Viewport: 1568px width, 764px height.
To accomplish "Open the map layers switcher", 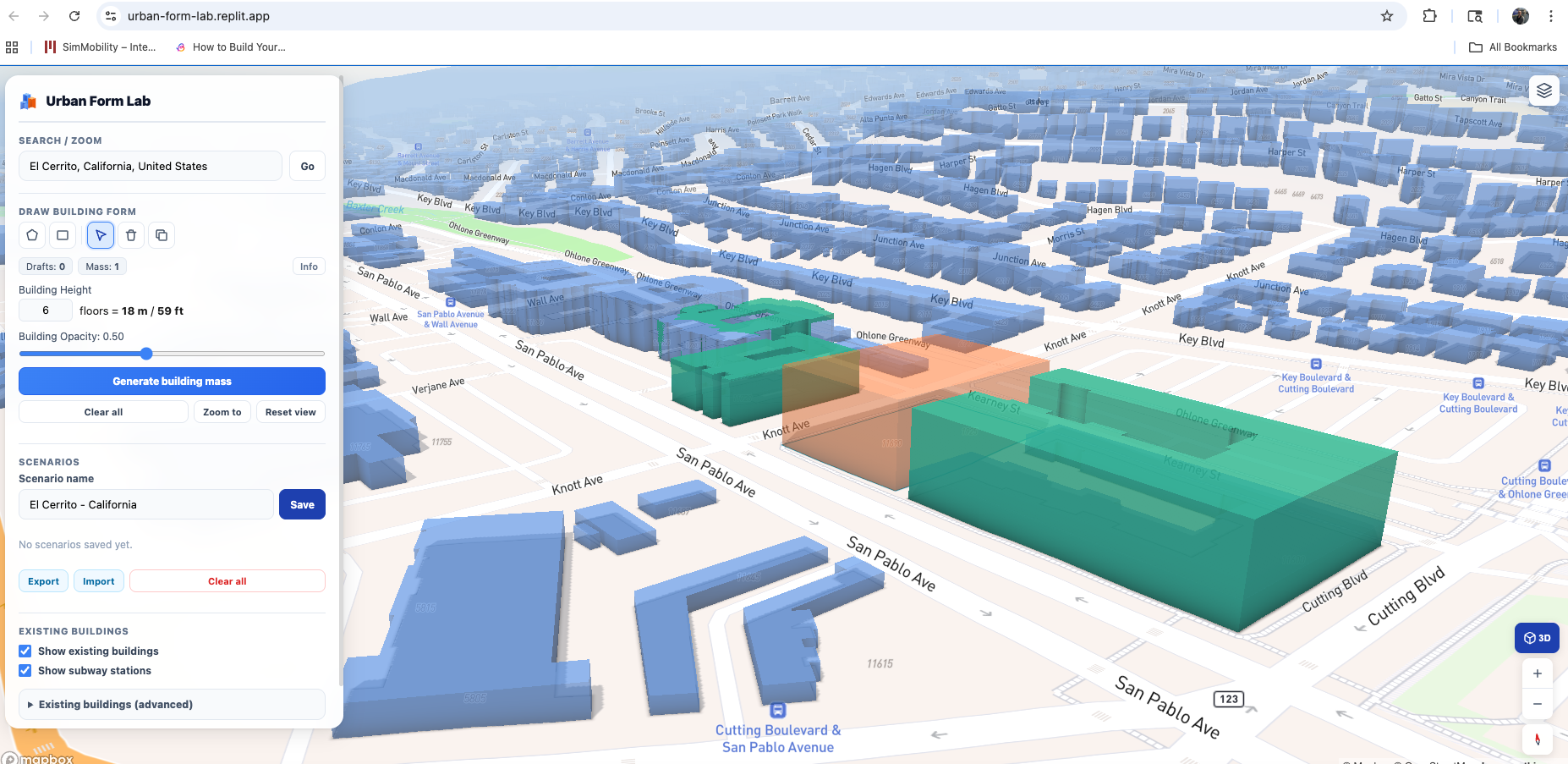I will pos(1544,91).
